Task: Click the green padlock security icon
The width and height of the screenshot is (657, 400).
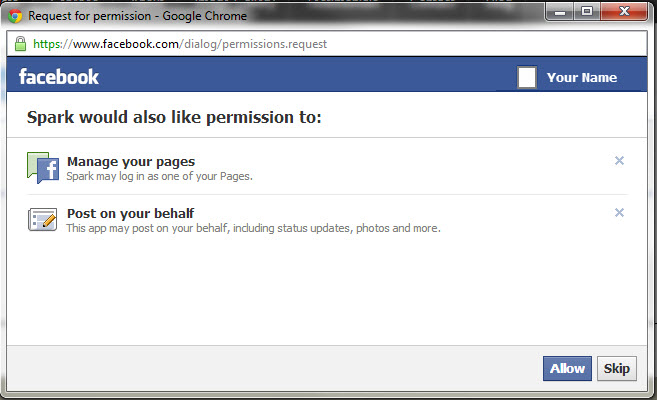Action: click(x=20, y=44)
